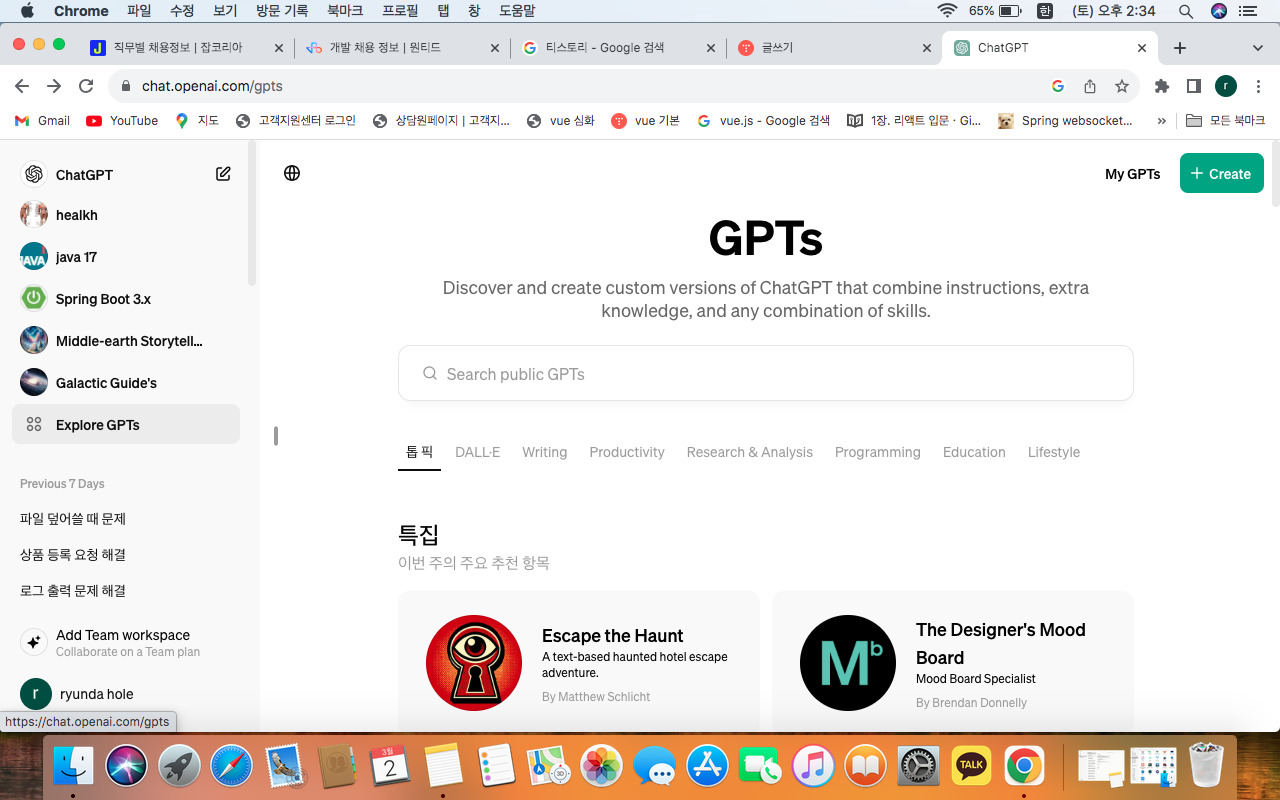The height and width of the screenshot is (800, 1280).
Task: Open the Gmail bookmark
Action: click(42, 120)
